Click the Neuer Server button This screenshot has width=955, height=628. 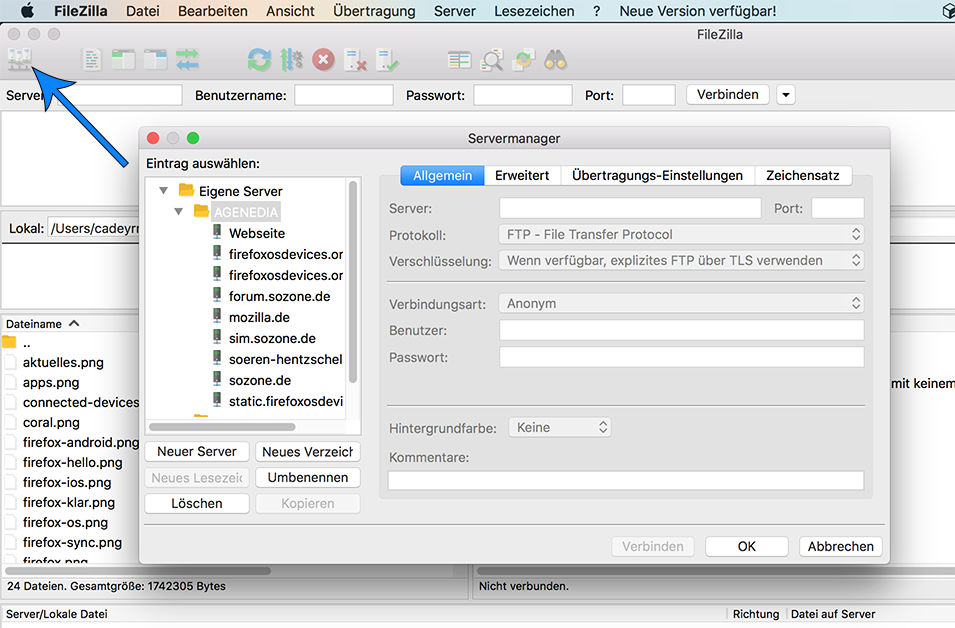pos(197,452)
